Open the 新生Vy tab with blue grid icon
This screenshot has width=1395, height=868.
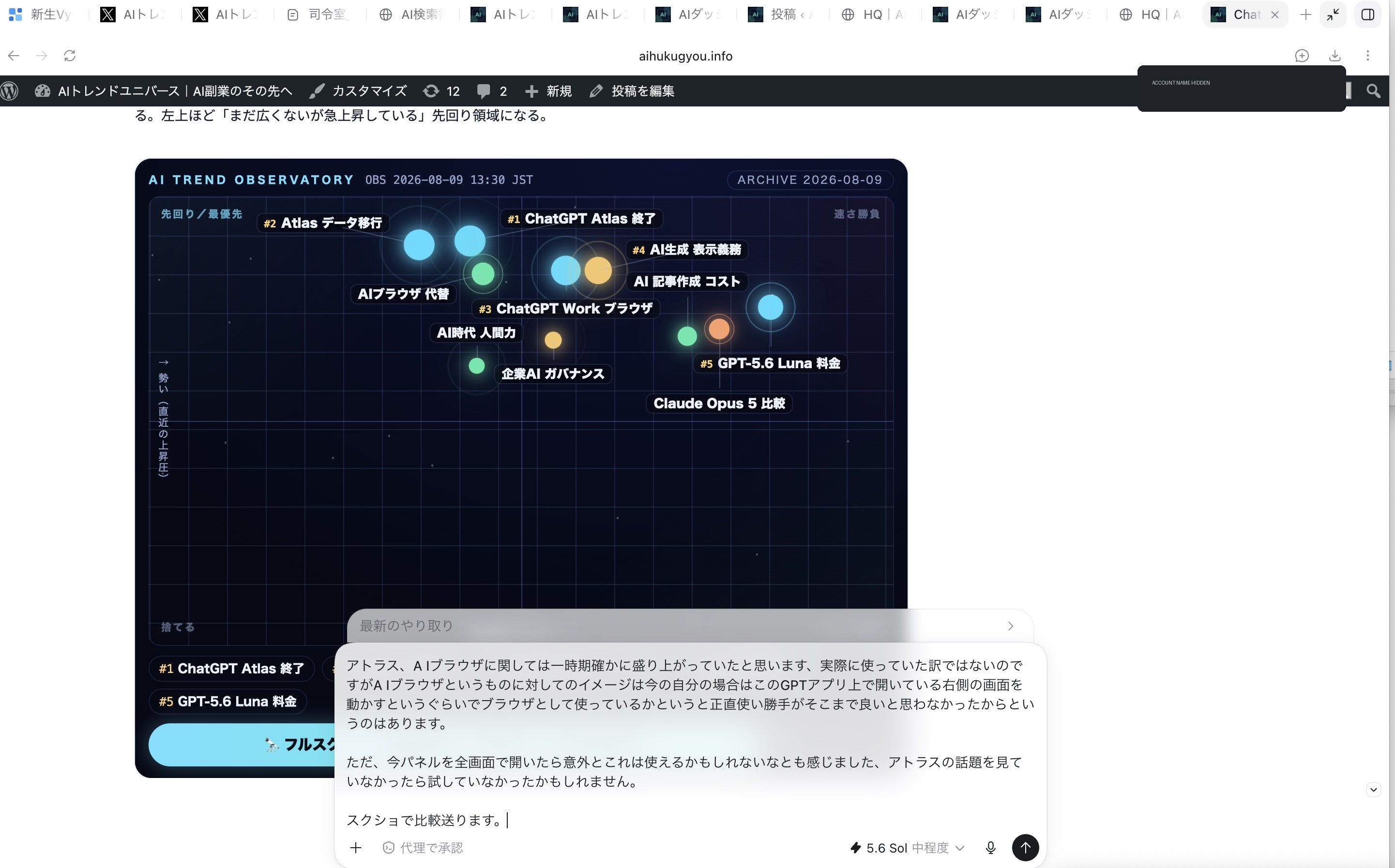(40, 15)
